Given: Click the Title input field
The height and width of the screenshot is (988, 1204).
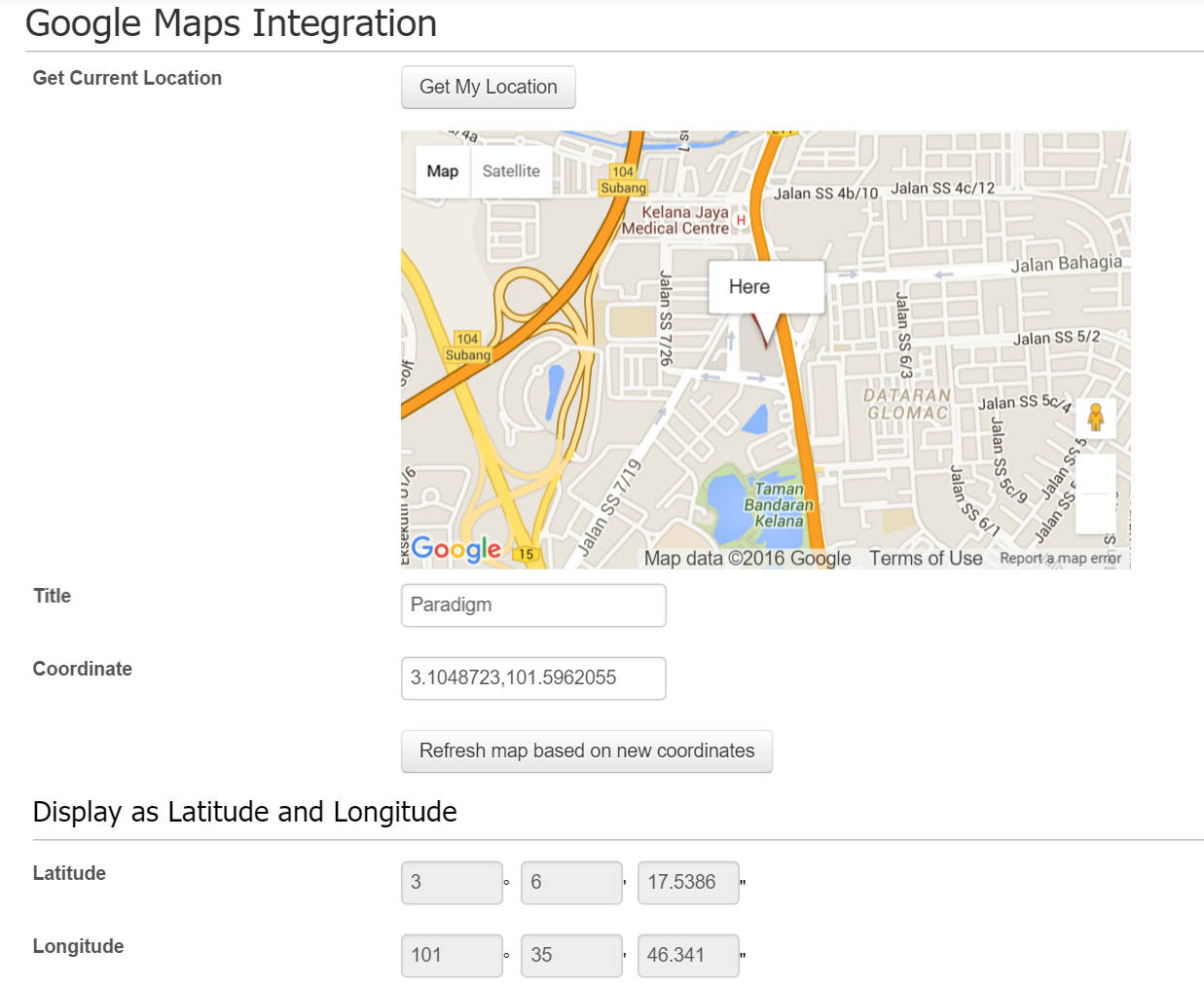Looking at the screenshot, I should tap(533, 605).
